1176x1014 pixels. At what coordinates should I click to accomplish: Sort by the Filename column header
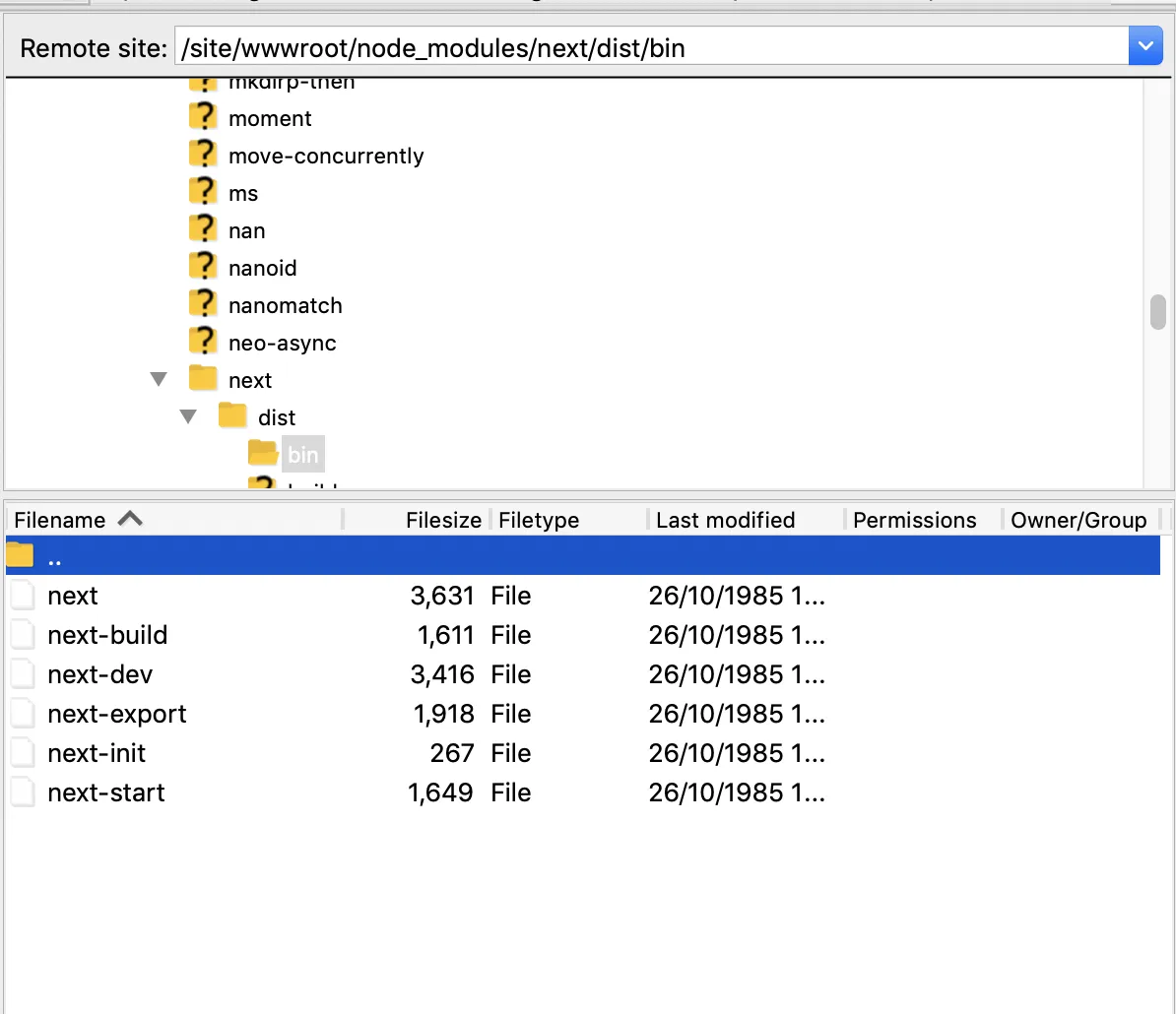[174, 520]
